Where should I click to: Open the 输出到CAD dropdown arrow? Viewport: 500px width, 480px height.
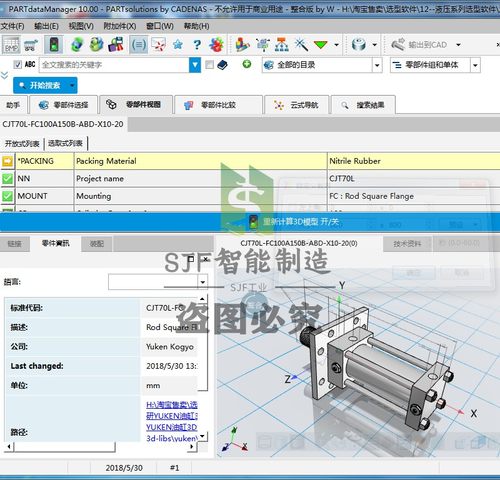[458, 45]
